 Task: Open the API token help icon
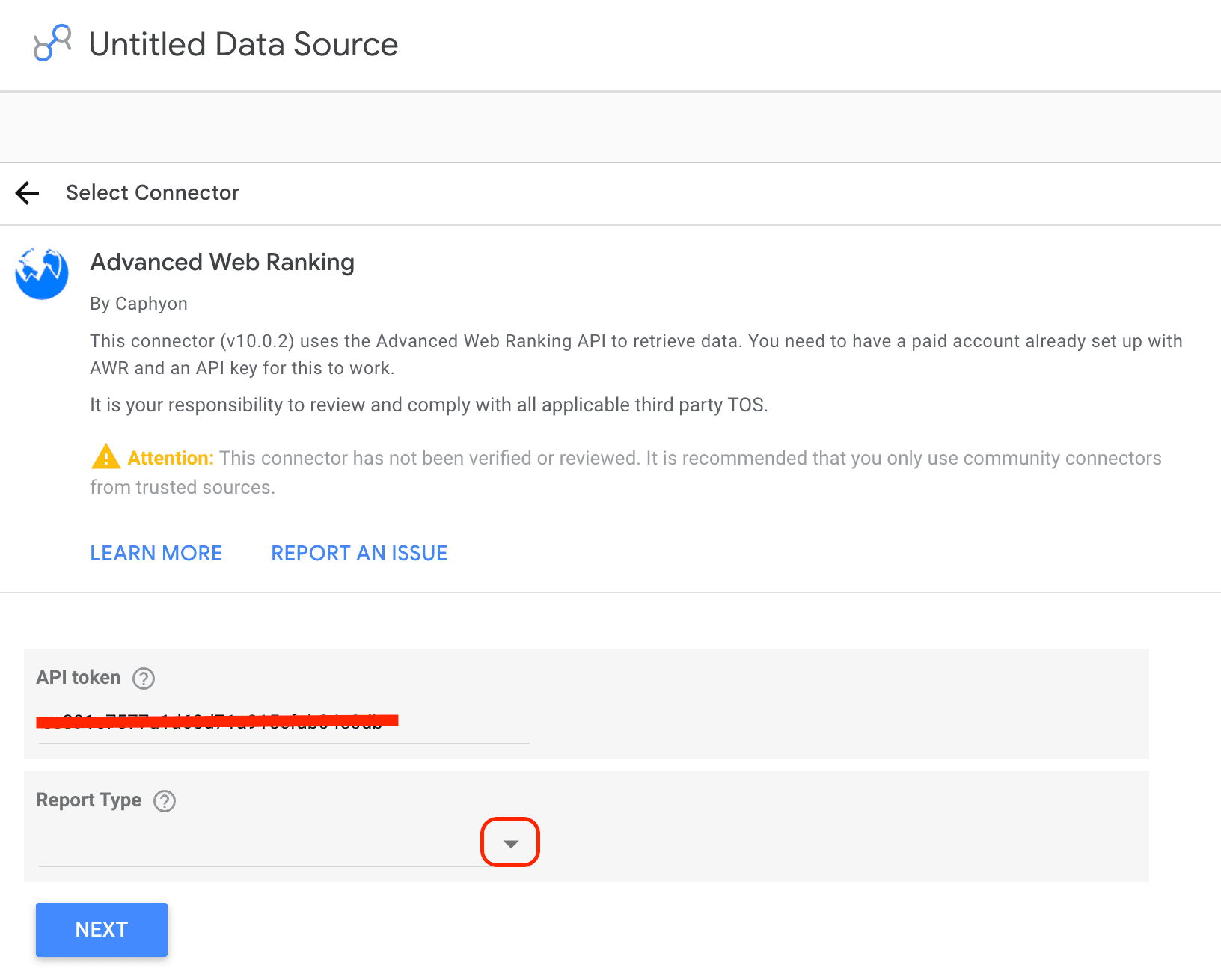tap(144, 679)
